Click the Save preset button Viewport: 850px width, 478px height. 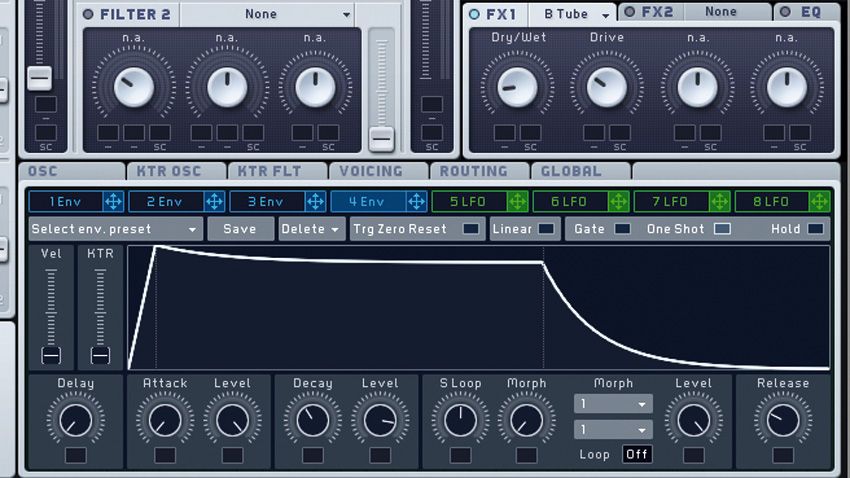240,229
